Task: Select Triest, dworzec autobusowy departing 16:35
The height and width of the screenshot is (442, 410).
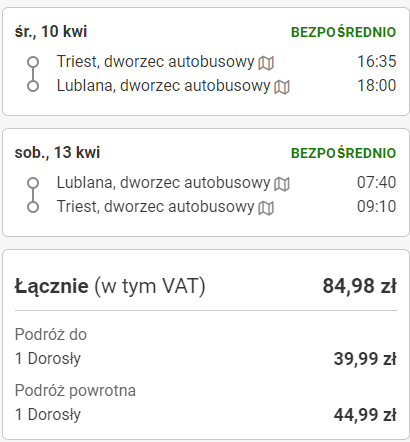Action: pyautogui.click(x=155, y=62)
